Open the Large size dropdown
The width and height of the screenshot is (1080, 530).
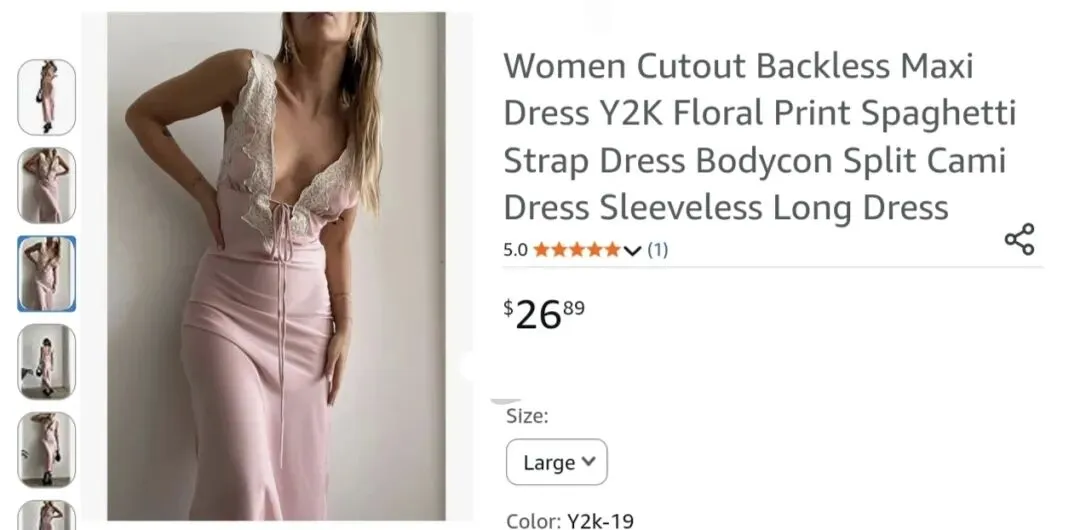pos(557,462)
